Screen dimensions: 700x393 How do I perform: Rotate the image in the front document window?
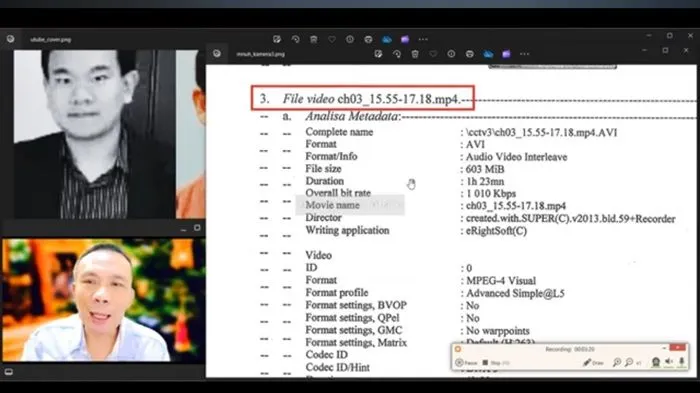click(396, 54)
